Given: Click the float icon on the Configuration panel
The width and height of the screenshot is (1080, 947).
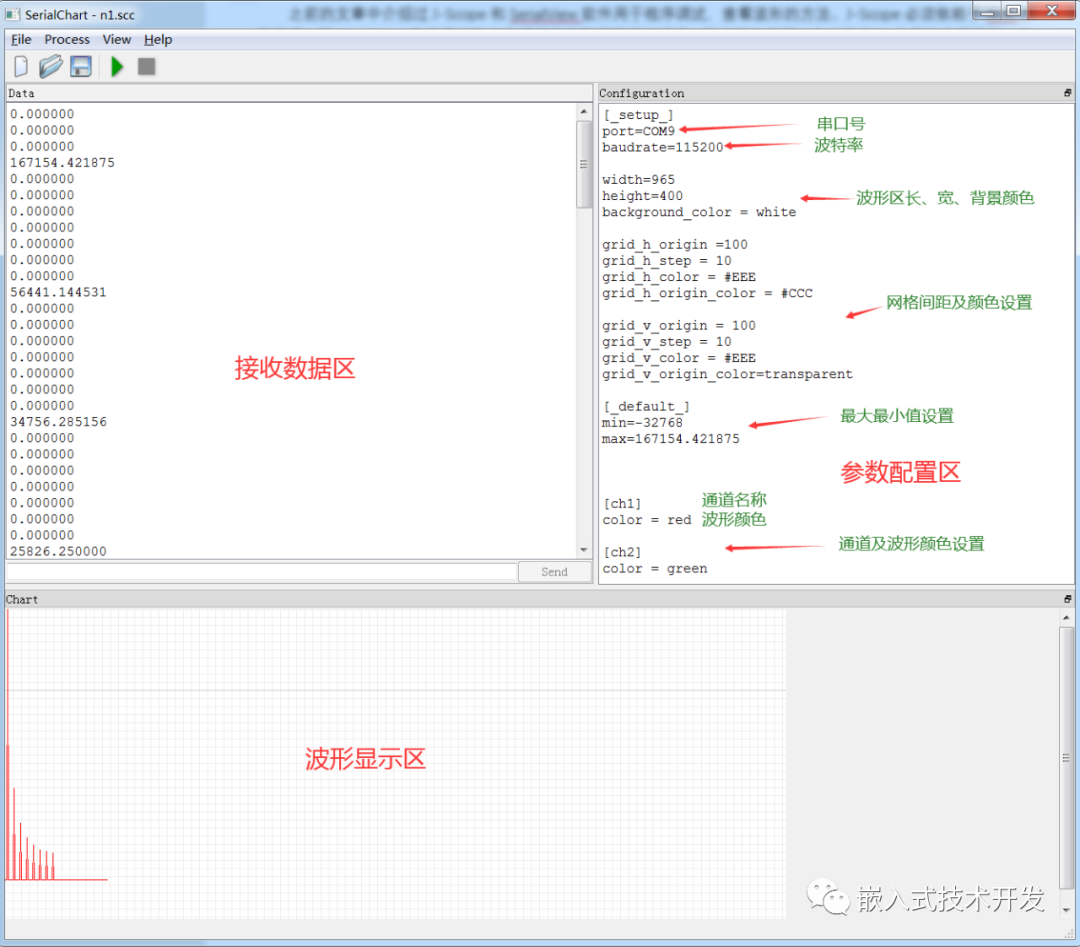Looking at the screenshot, I should [1066, 92].
